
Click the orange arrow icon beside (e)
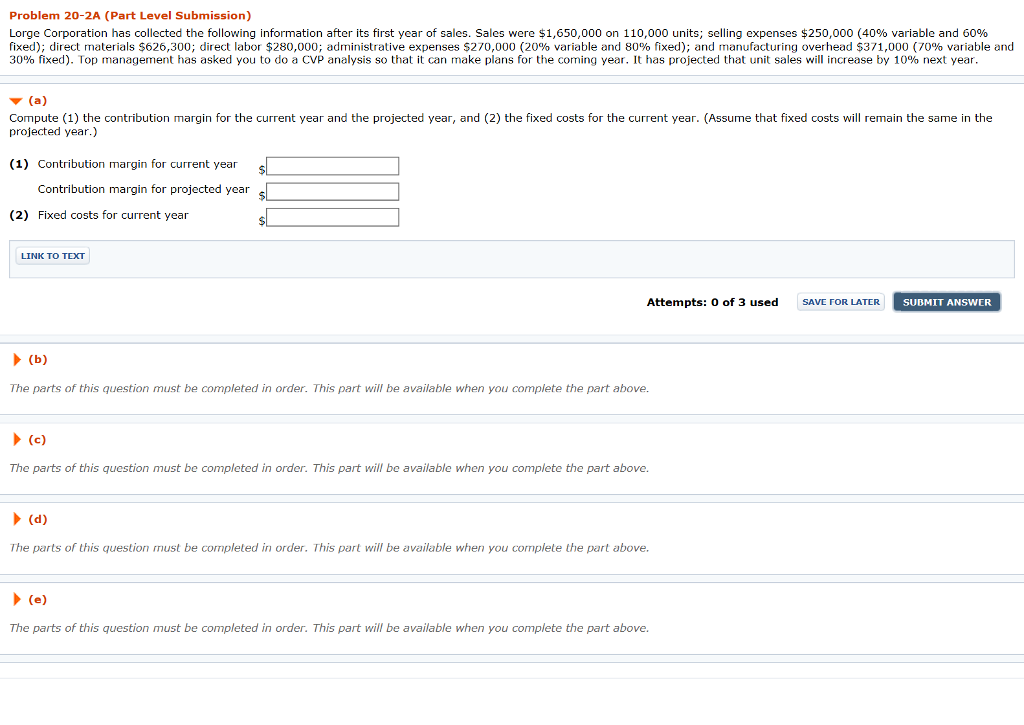tap(15, 599)
